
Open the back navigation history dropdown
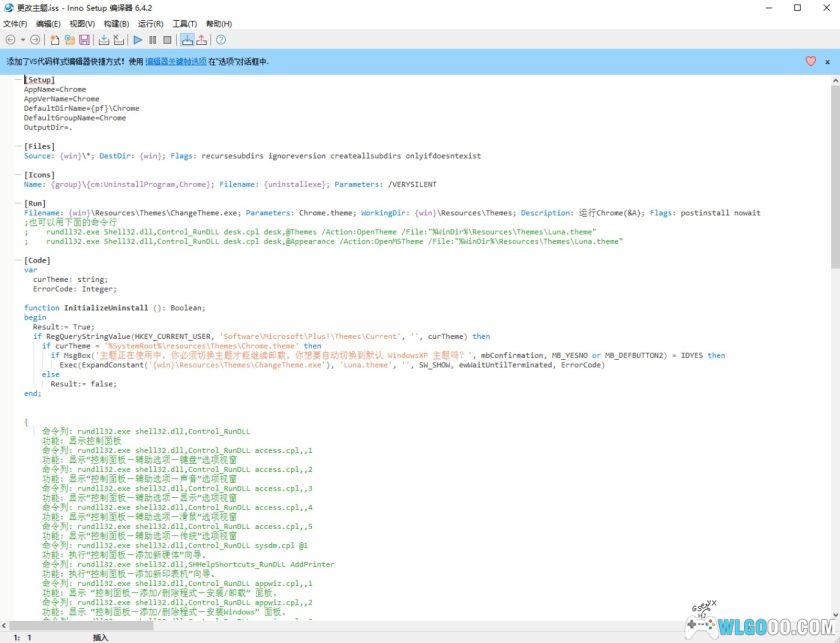23,40
